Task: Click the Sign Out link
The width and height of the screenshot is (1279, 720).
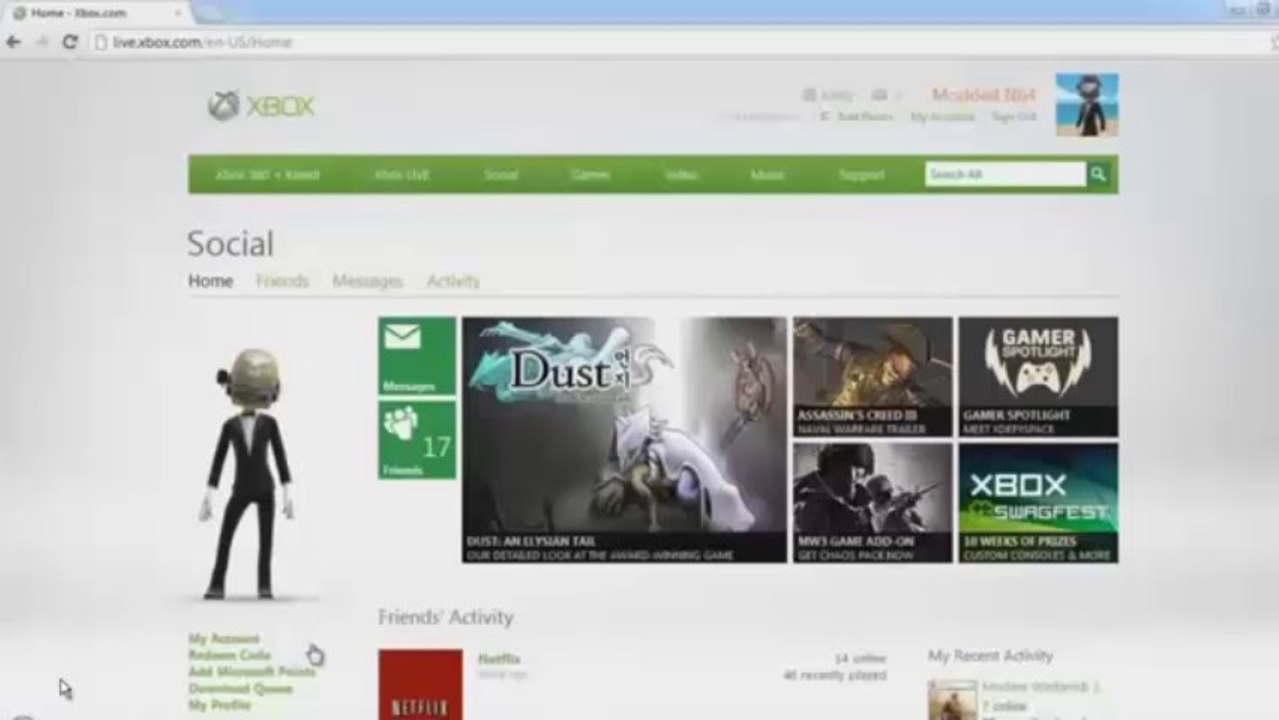Action: 1013,117
